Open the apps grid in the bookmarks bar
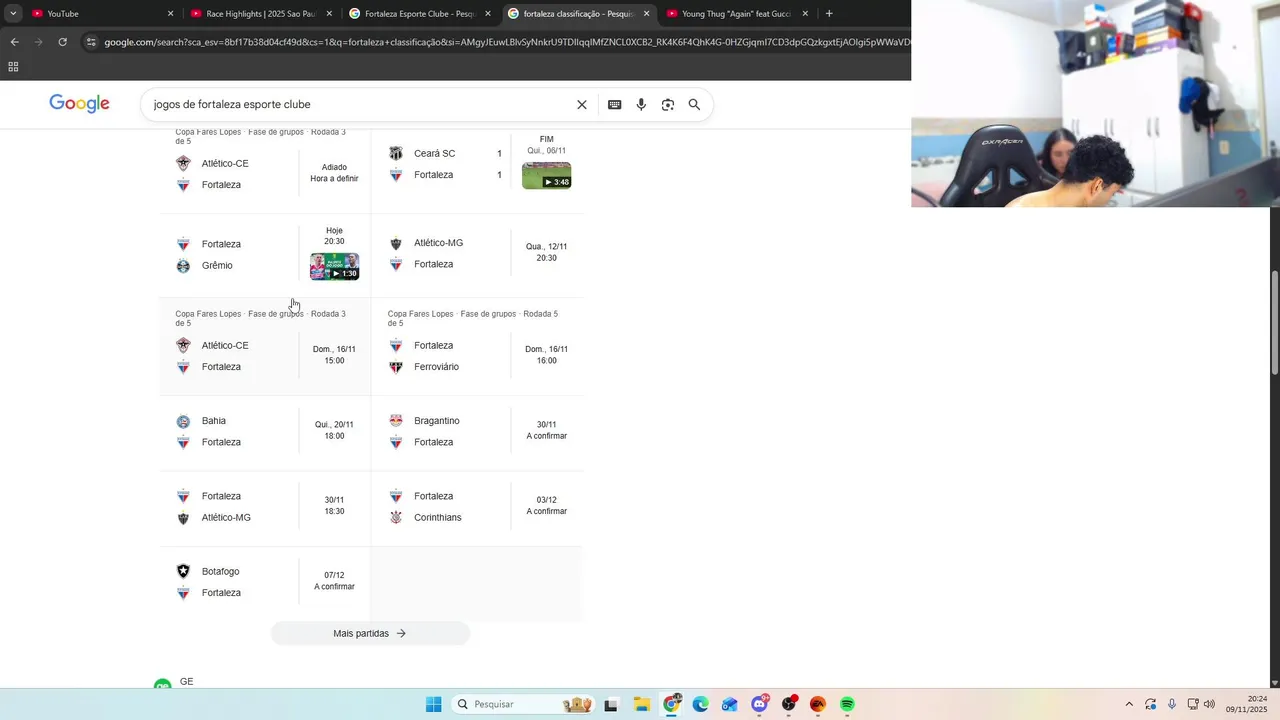The image size is (1280, 720). pyautogui.click(x=13, y=67)
